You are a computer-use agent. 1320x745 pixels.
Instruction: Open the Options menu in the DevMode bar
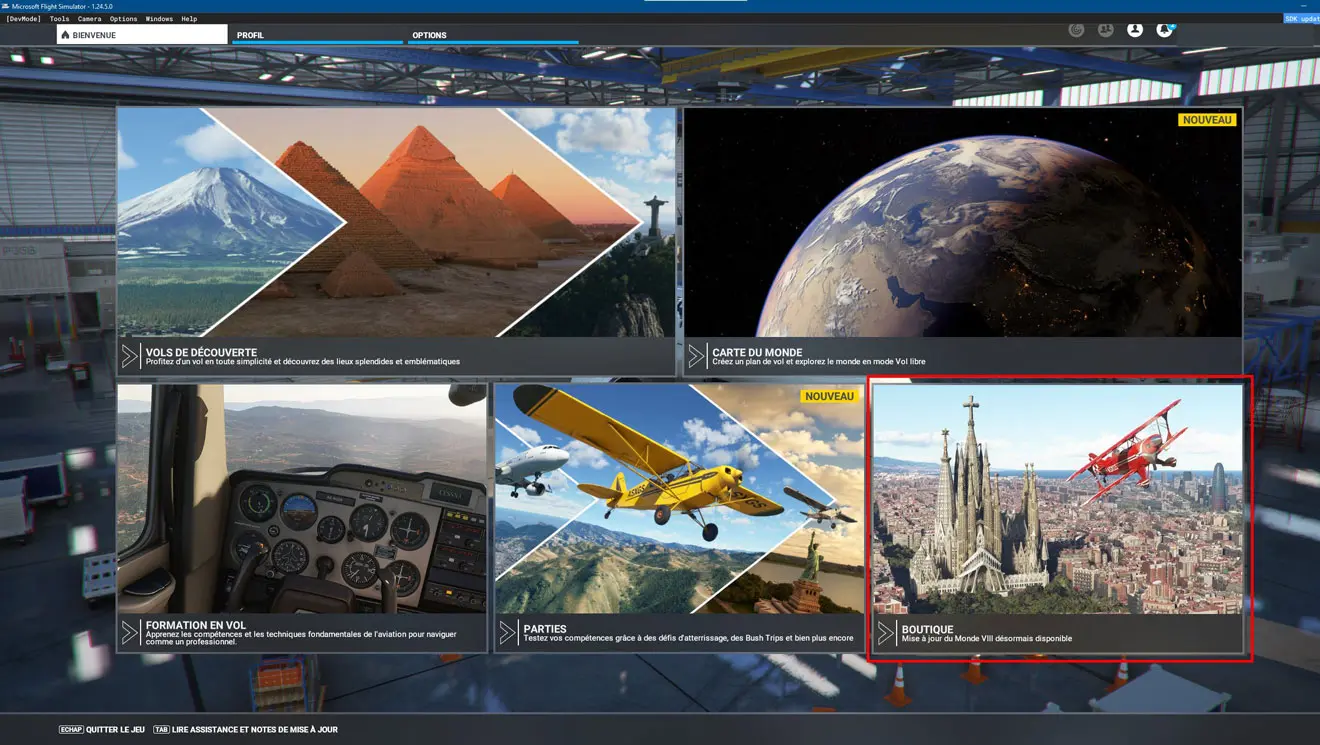tap(124, 18)
